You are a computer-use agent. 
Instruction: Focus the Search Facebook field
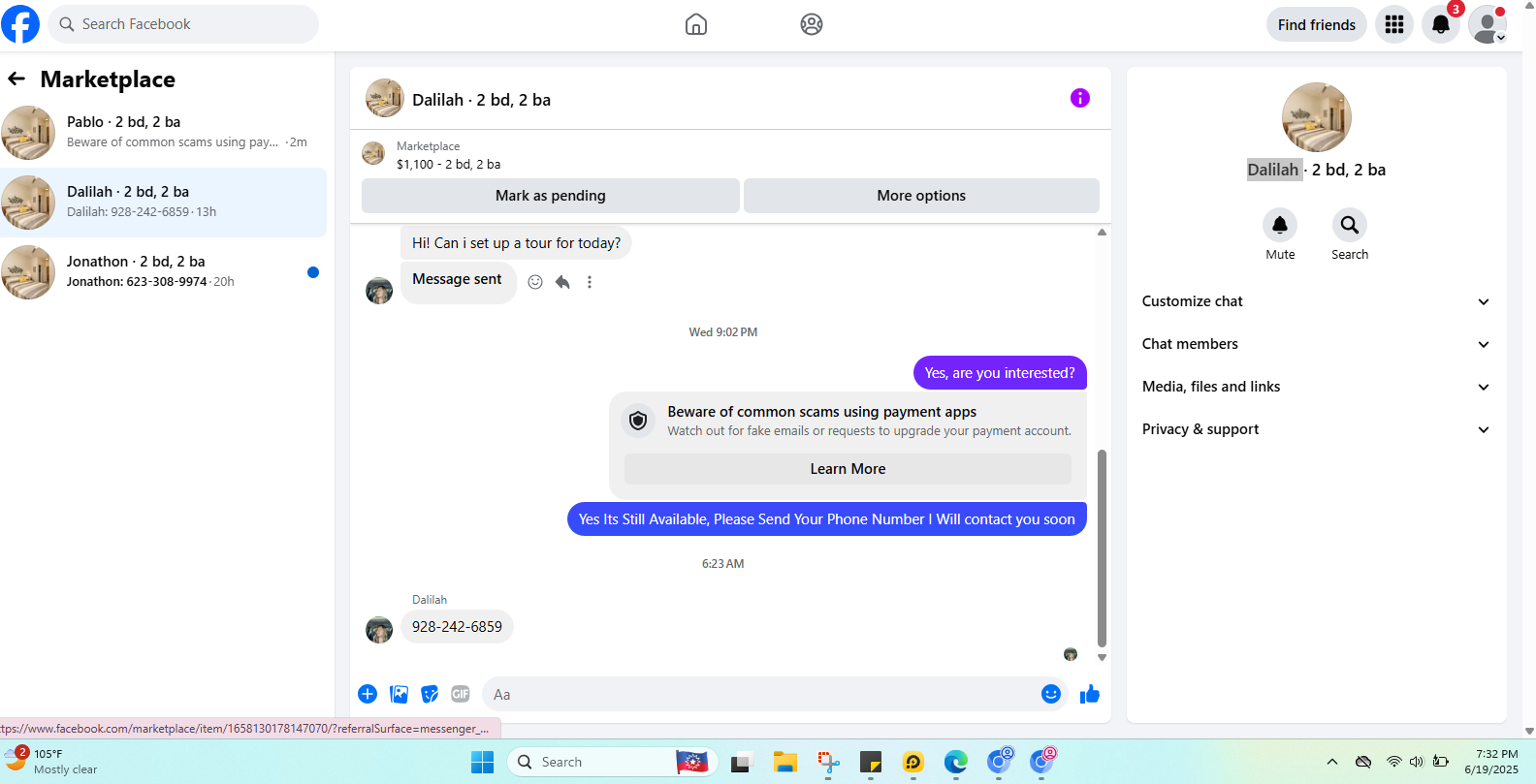pyautogui.click(x=183, y=24)
